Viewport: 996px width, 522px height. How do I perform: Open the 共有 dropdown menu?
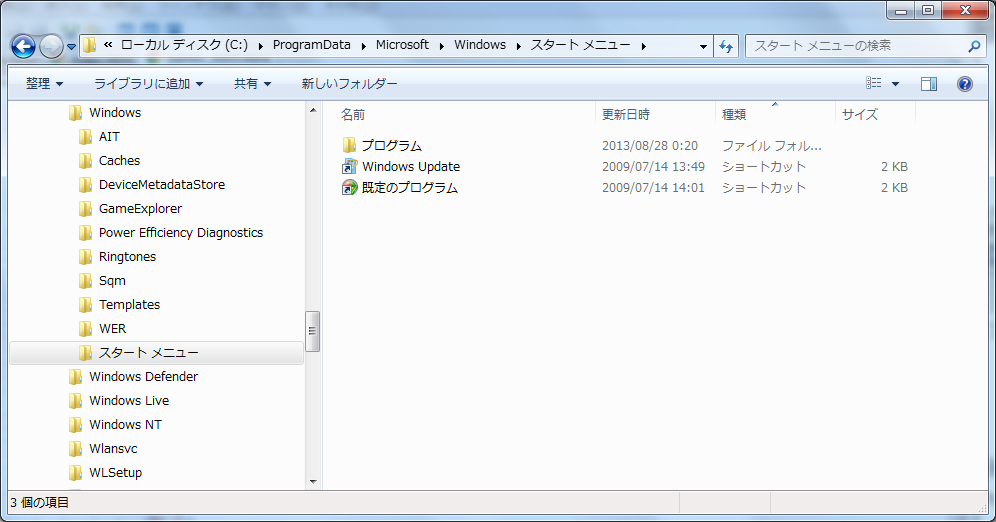(252, 84)
